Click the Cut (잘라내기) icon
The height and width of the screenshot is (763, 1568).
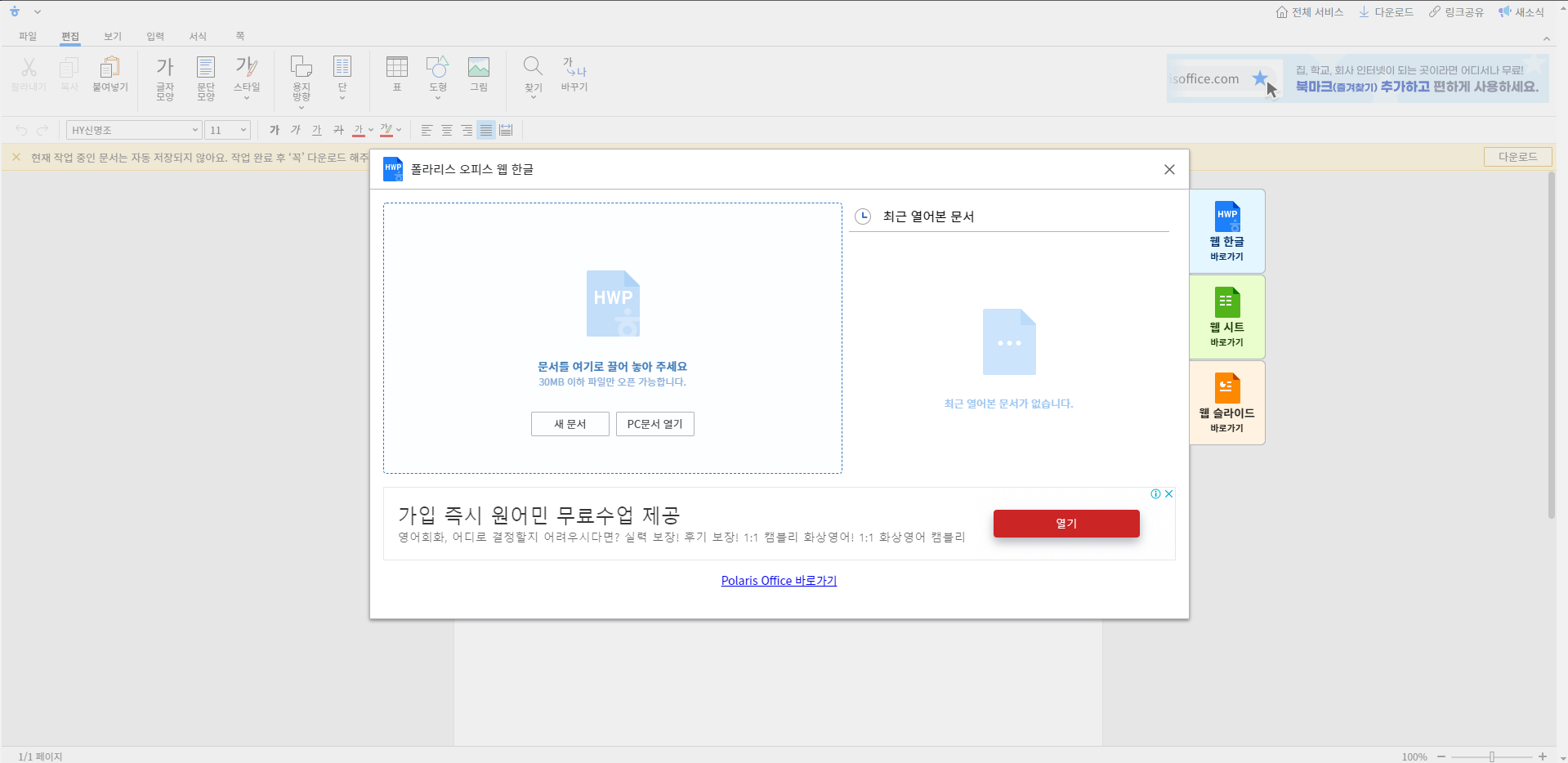[x=29, y=74]
